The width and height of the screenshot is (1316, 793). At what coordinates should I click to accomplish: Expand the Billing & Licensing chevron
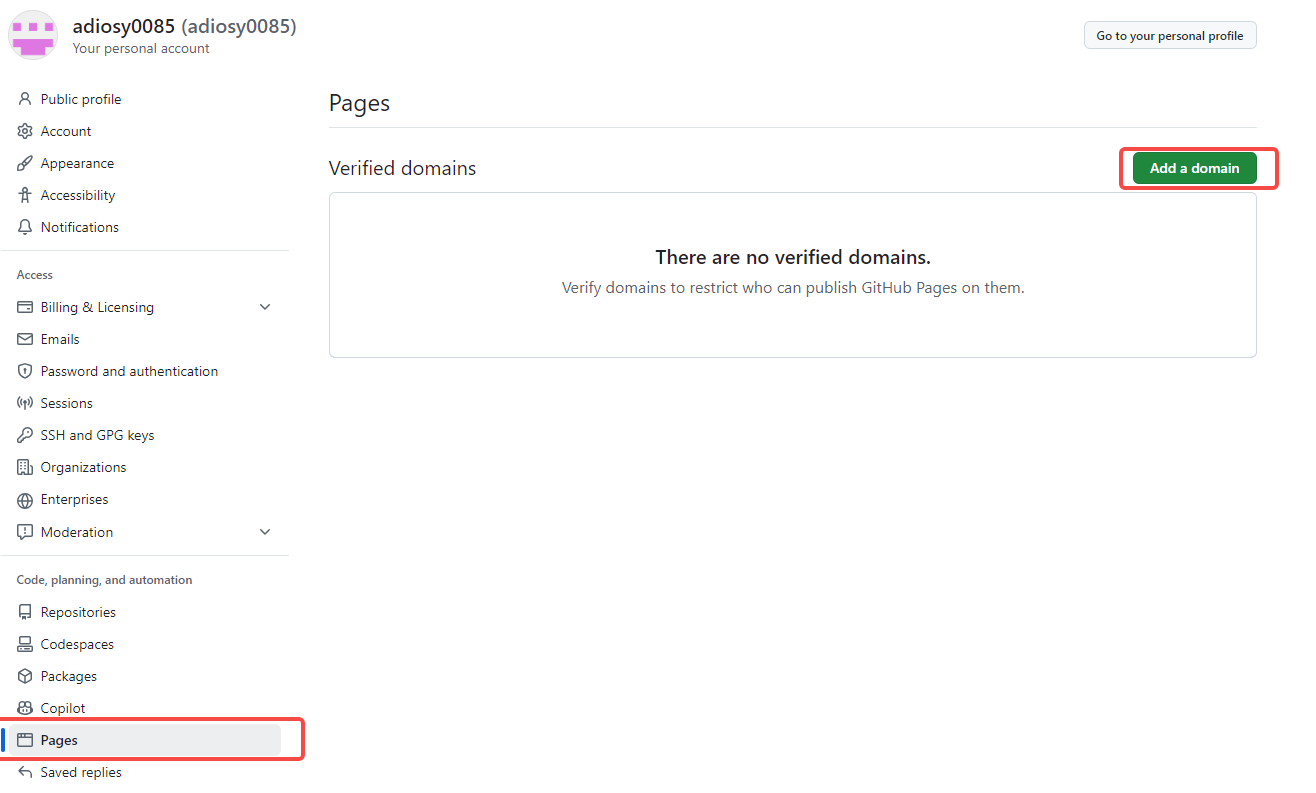point(265,307)
